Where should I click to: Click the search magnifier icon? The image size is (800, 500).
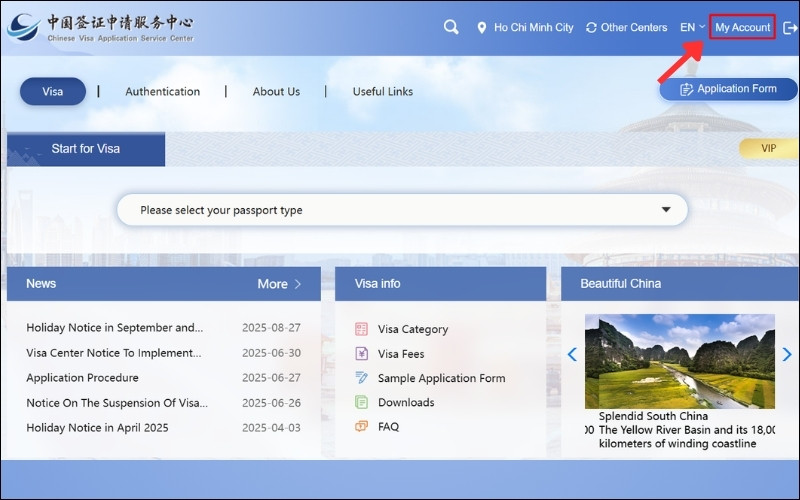pos(451,27)
